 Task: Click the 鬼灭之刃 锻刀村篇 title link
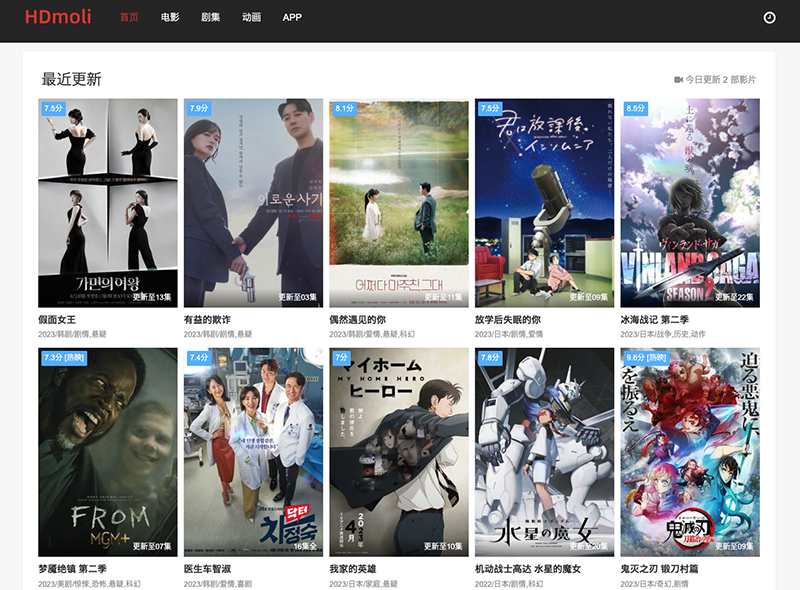659,569
